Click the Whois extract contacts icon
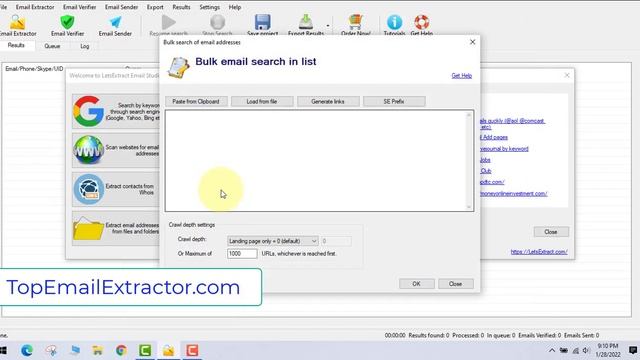 (89, 189)
